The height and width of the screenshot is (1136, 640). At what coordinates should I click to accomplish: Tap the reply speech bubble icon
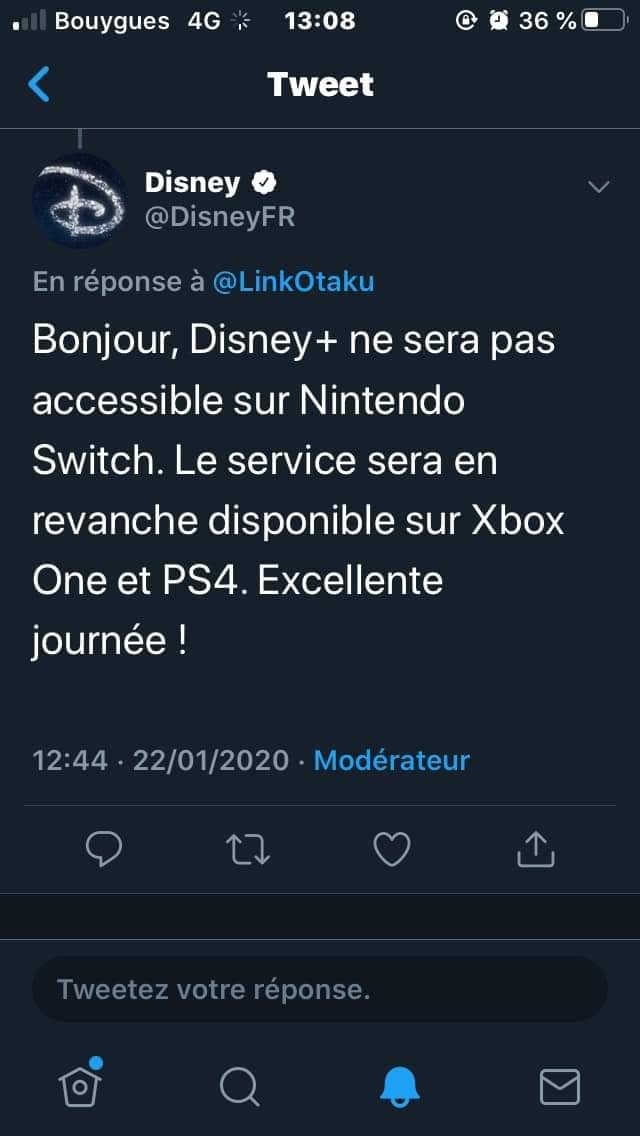click(x=104, y=848)
